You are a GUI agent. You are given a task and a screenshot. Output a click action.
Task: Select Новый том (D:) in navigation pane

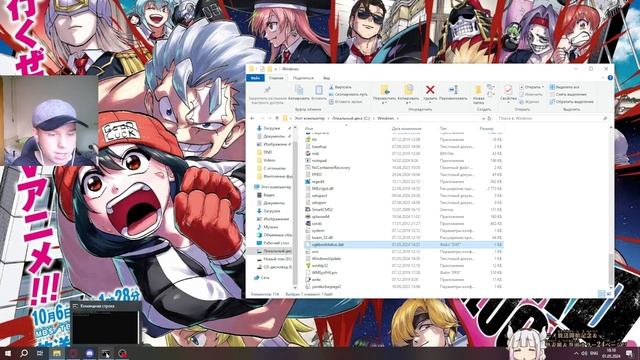(274, 259)
